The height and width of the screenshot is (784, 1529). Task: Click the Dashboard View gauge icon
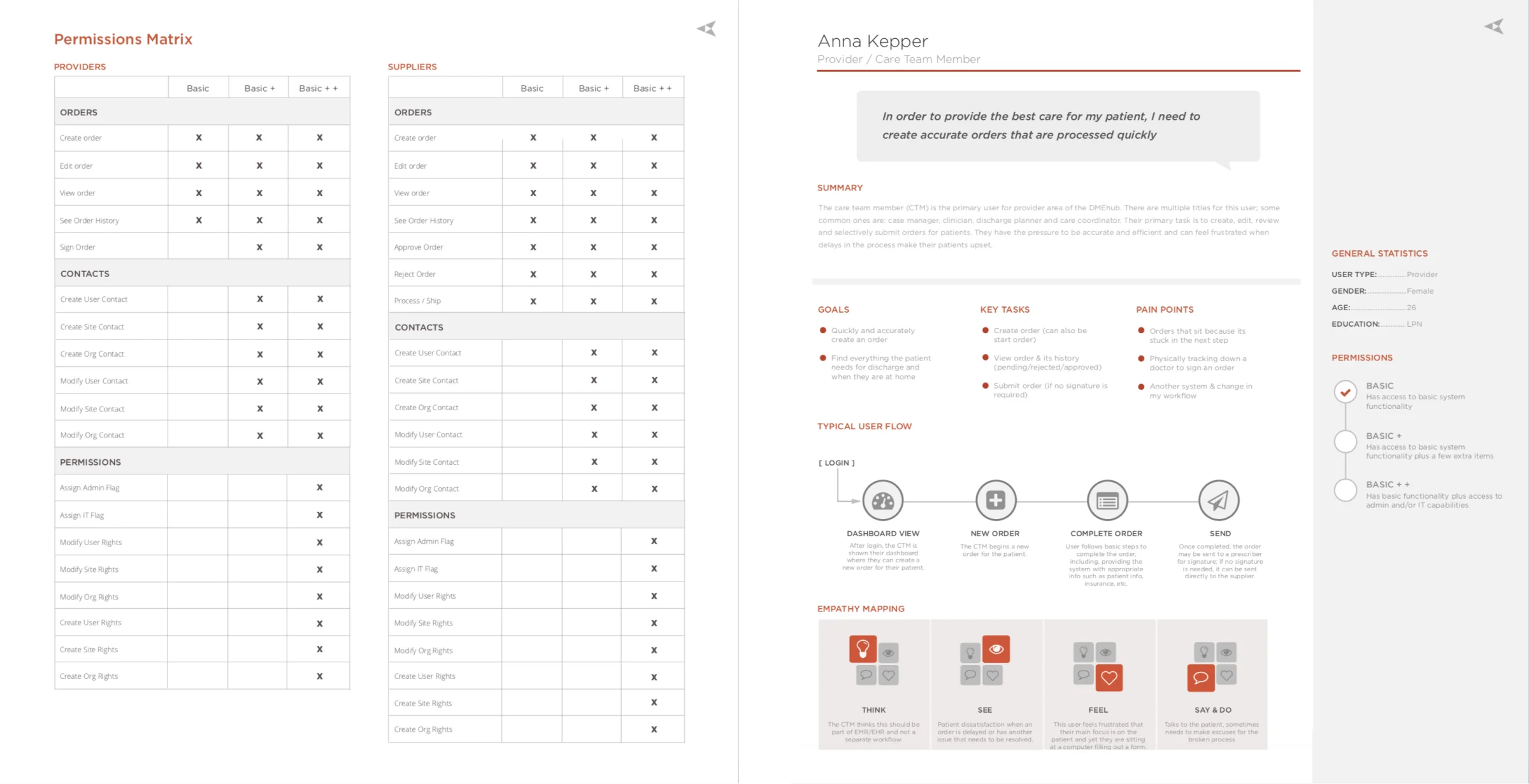(883, 501)
